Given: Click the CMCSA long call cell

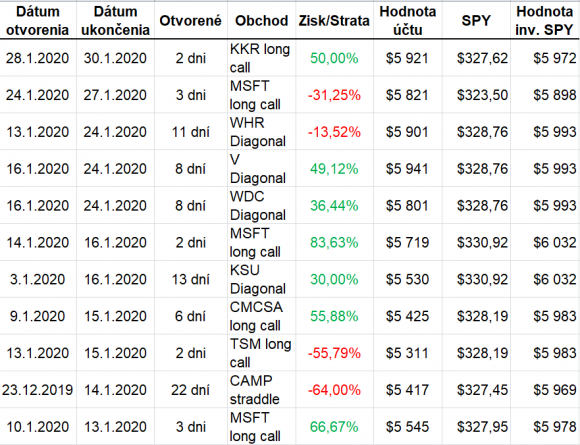Looking at the screenshot, I should (261, 316).
